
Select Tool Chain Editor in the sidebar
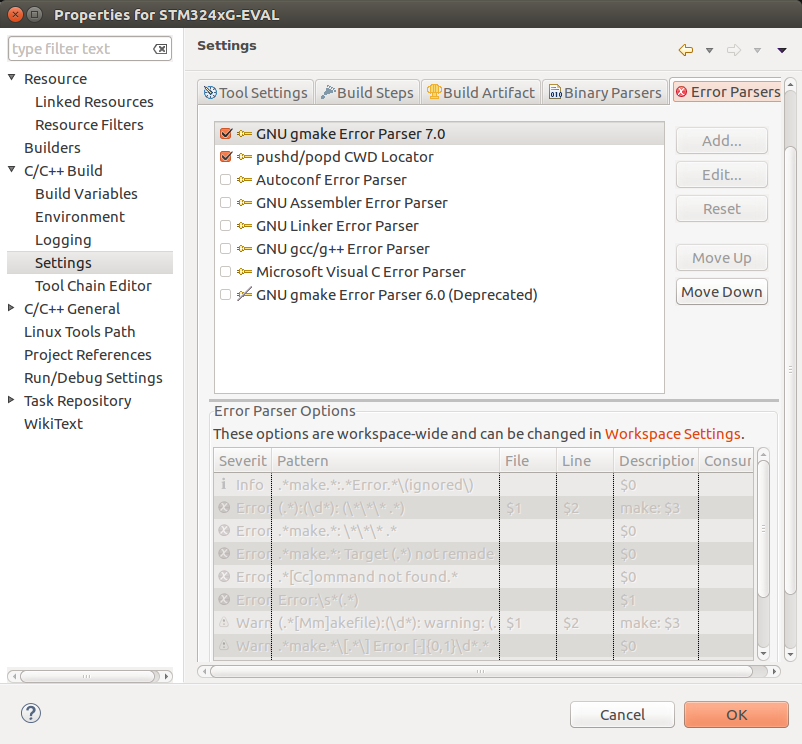[x=93, y=286]
